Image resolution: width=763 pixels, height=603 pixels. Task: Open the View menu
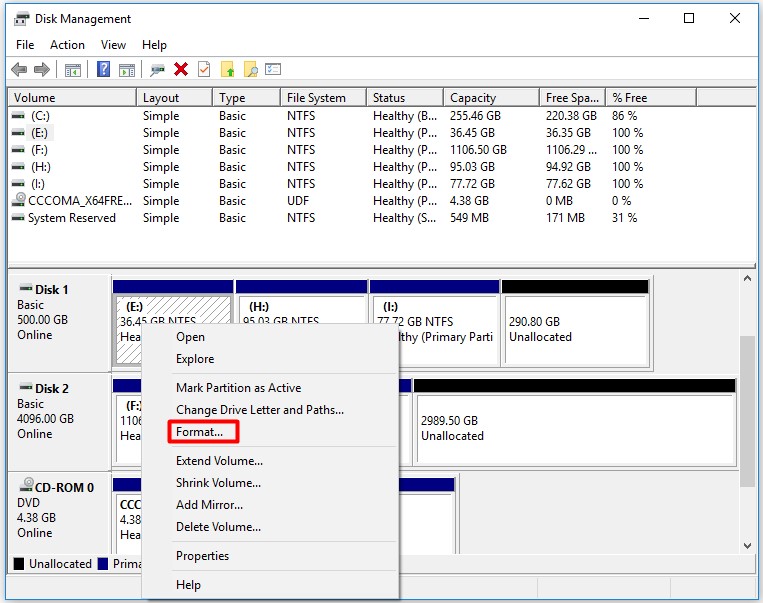(x=113, y=45)
